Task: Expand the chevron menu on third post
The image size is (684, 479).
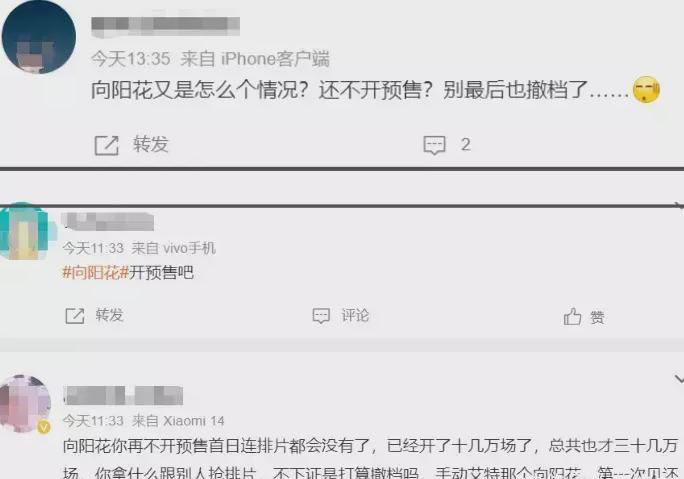Action: pyautogui.click(x=679, y=379)
